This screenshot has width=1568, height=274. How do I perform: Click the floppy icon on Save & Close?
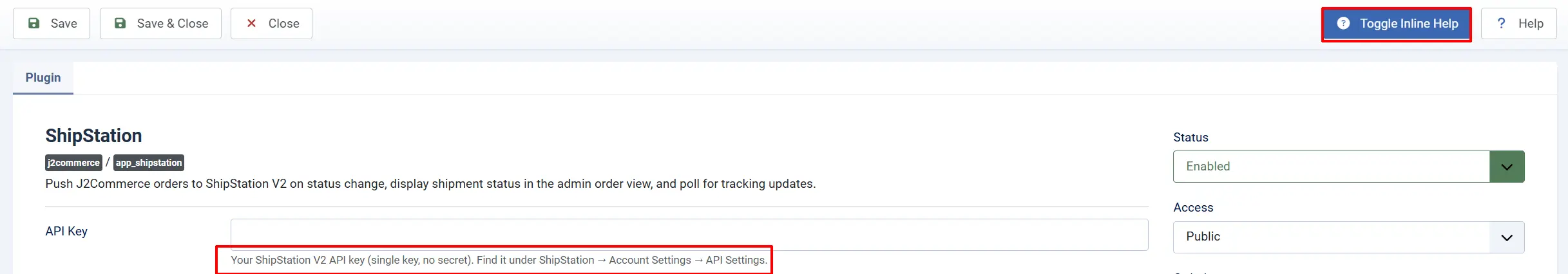click(x=120, y=23)
